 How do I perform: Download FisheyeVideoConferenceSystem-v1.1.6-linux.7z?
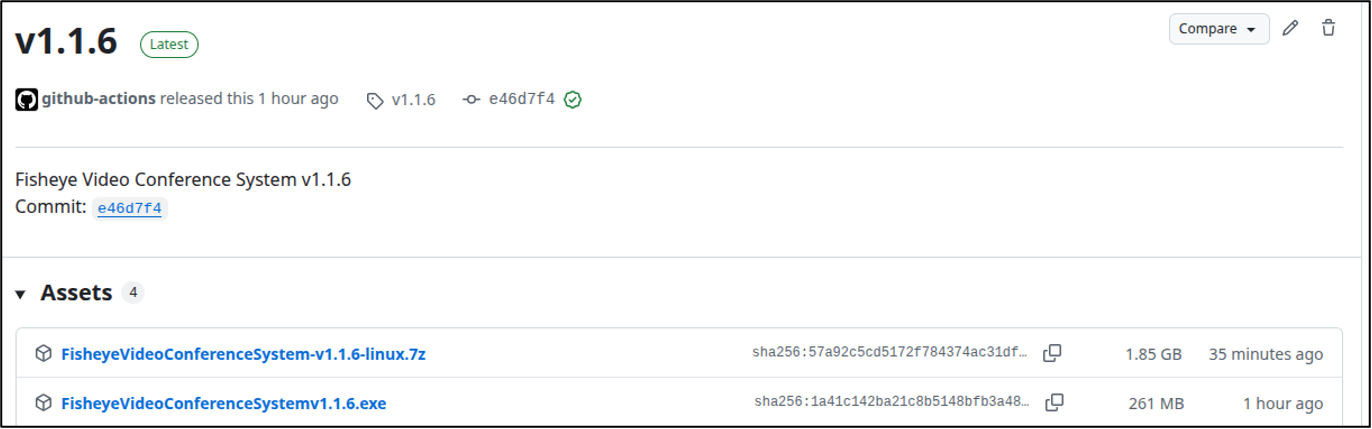pos(243,354)
